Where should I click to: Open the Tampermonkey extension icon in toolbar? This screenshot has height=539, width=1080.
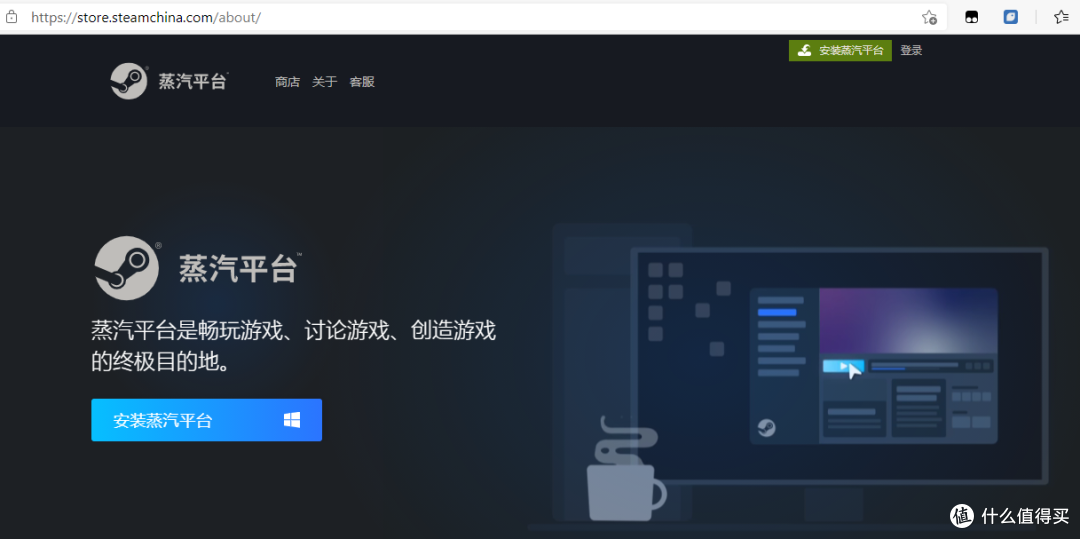click(971, 17)
